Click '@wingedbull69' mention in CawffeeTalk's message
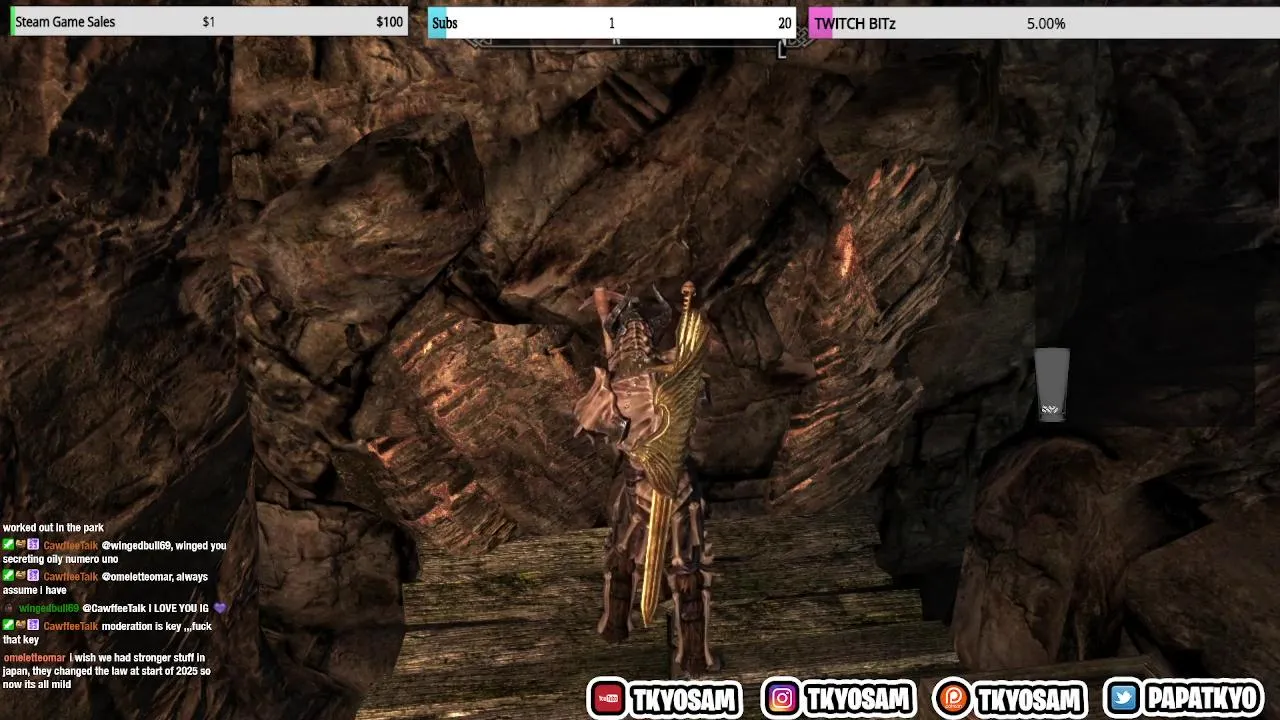The image size is (1280, 720). [x=135, y=546]
